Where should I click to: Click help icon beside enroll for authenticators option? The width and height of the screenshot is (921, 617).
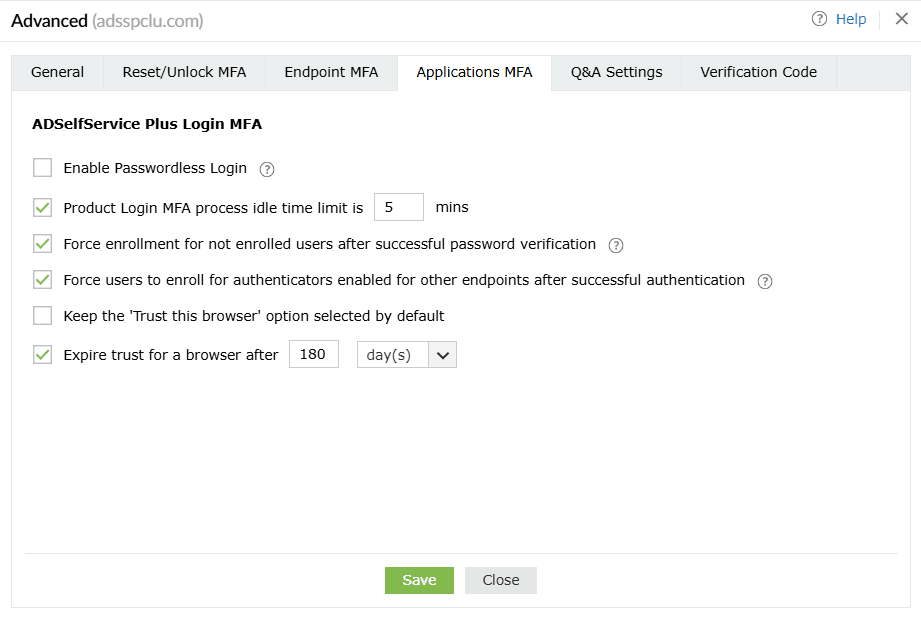(765, 281)
